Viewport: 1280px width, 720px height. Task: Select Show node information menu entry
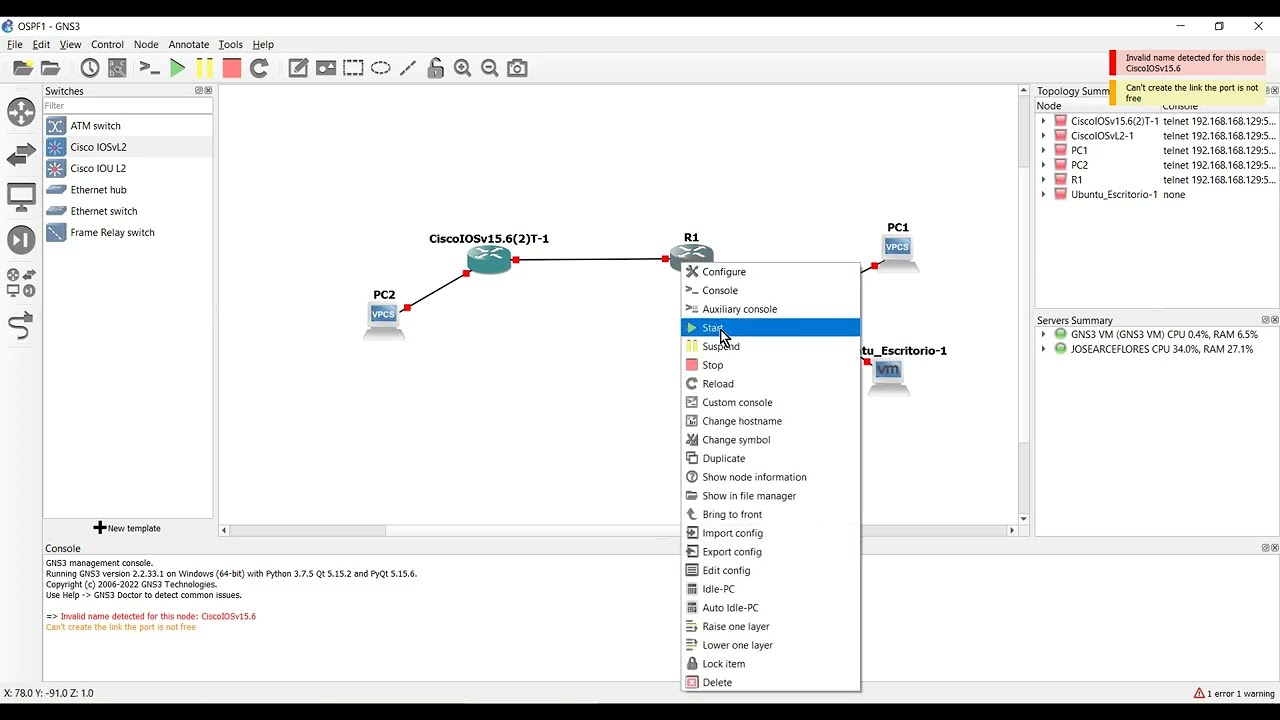click(770, 477)
